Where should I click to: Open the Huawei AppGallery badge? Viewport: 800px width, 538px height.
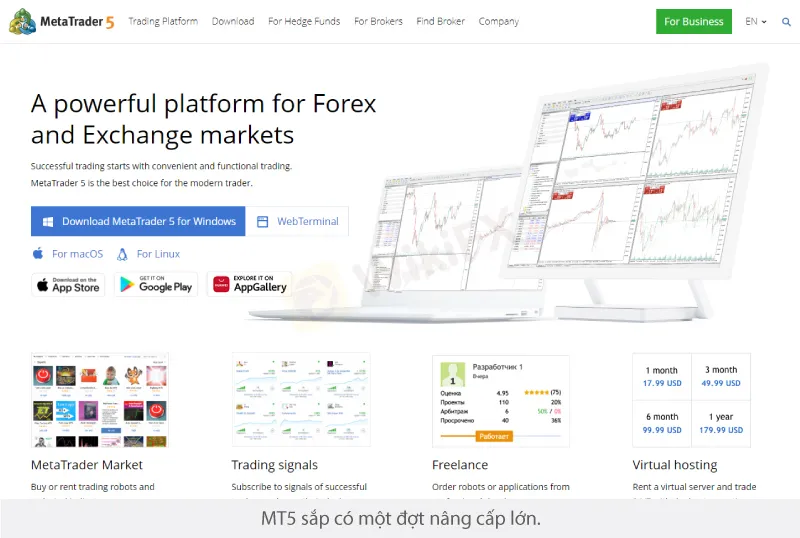coord(249,284)
